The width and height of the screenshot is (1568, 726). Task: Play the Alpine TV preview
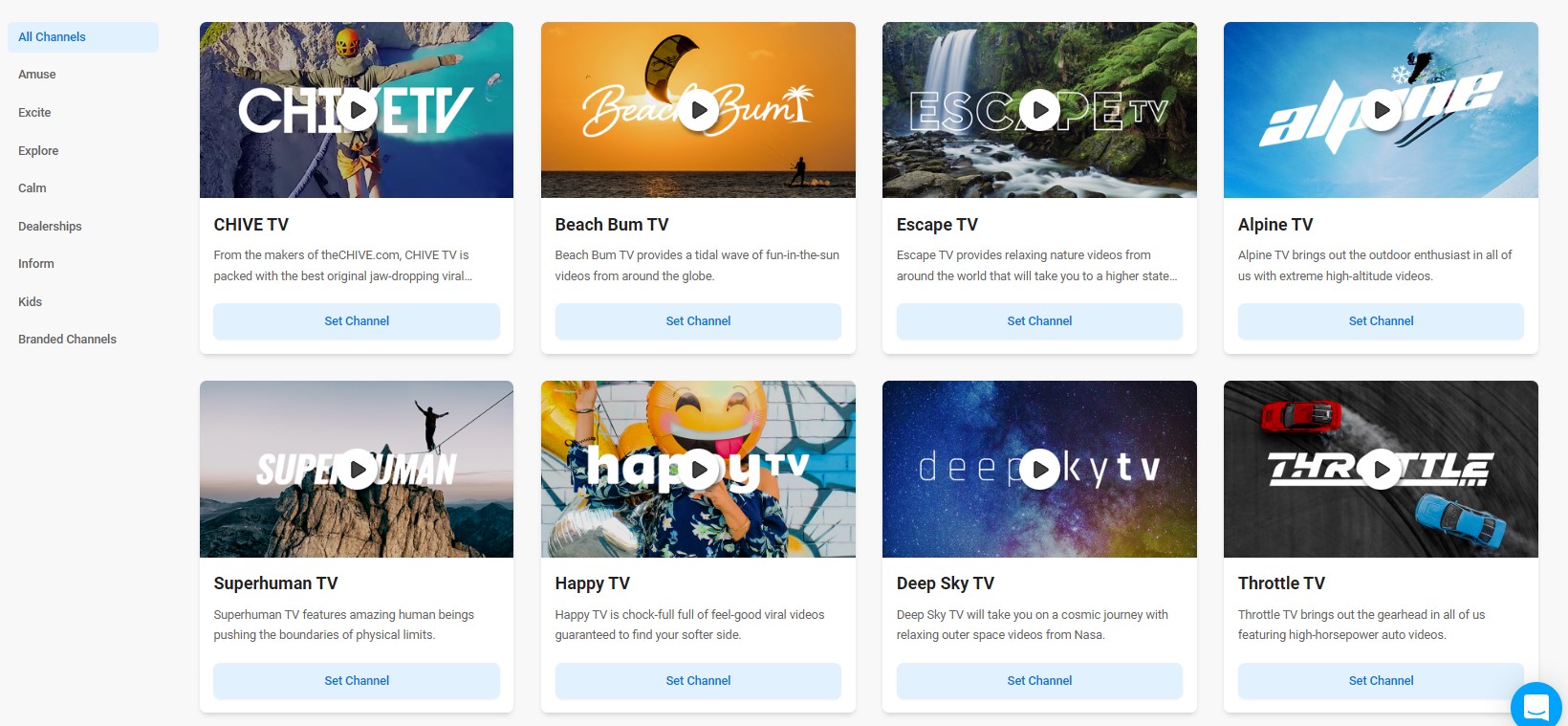coord(1382,110)
